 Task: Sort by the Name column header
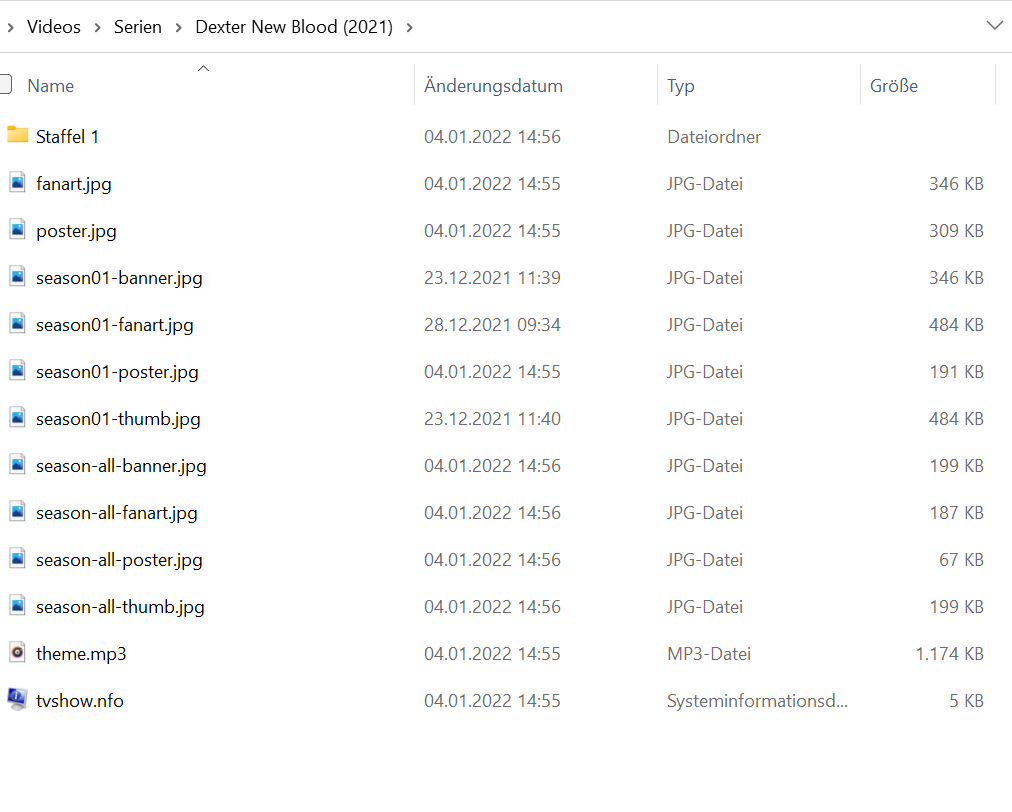tap(50, 86)
